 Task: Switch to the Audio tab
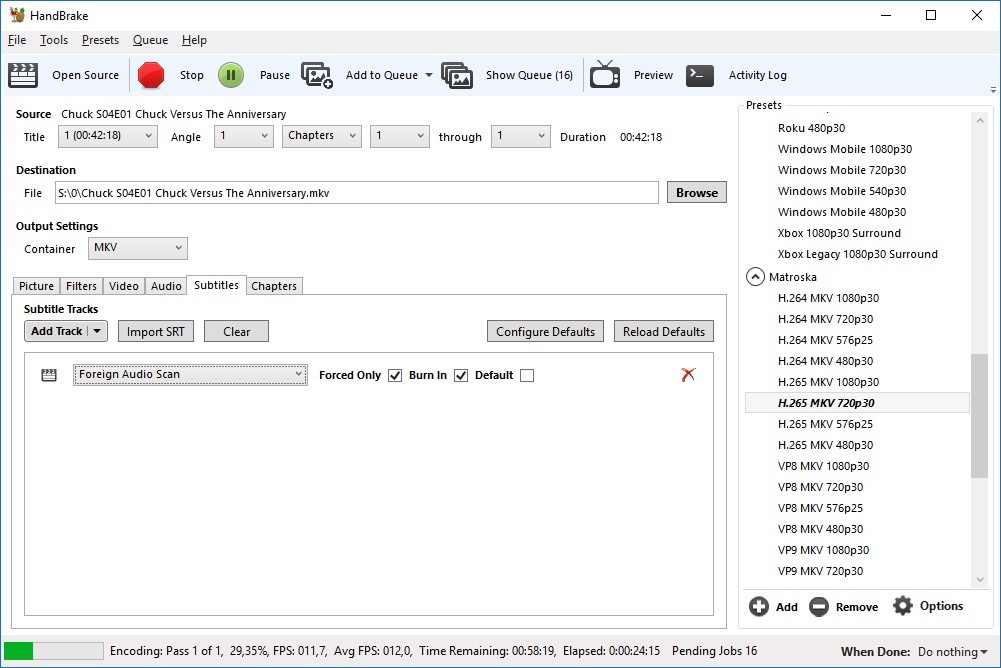(x=166, y=286)
